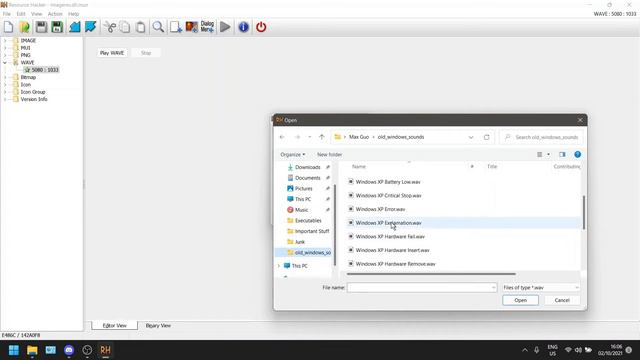Switch to the Editor View tab
Viewport: 640px width, 360px height.
coord(115,326)
